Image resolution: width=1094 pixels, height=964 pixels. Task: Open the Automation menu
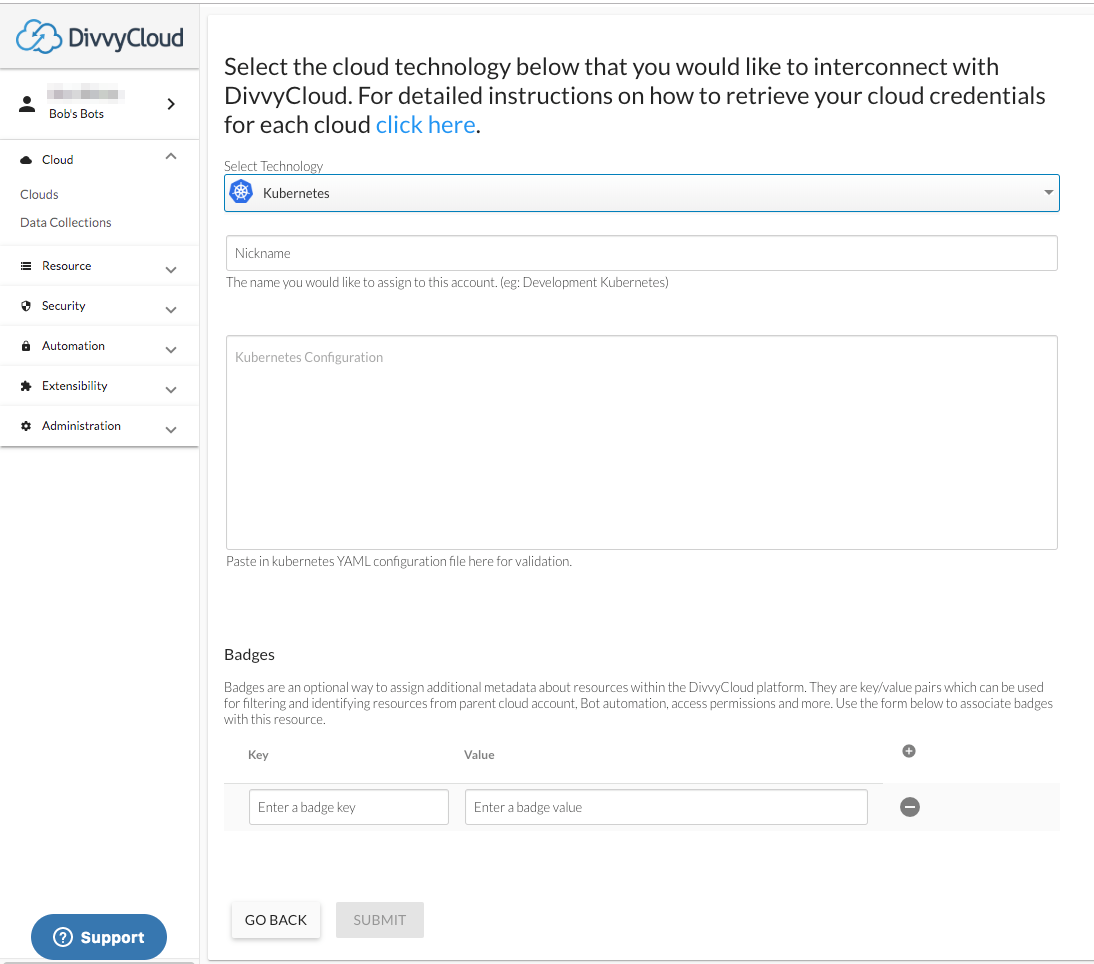100,346
